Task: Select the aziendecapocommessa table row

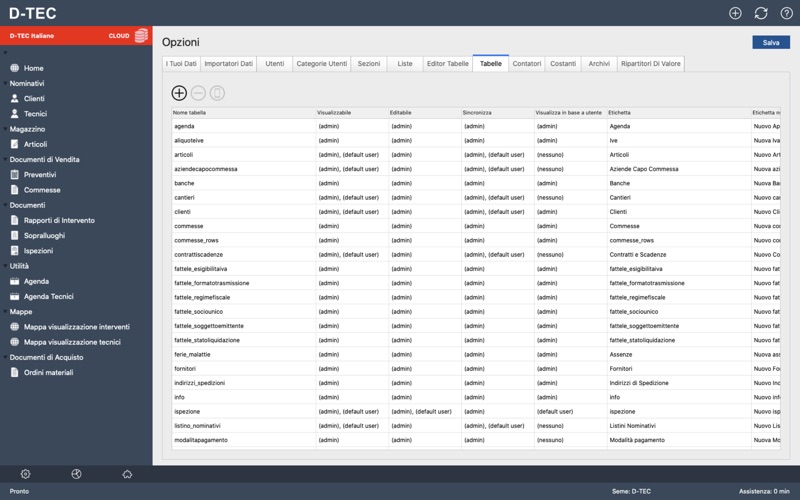Action: [476, 169]
